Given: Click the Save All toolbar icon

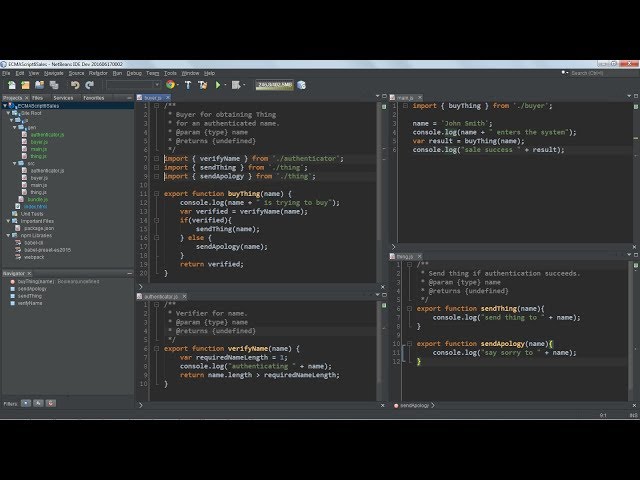Looking at the screenshot, I should (54, 85).
